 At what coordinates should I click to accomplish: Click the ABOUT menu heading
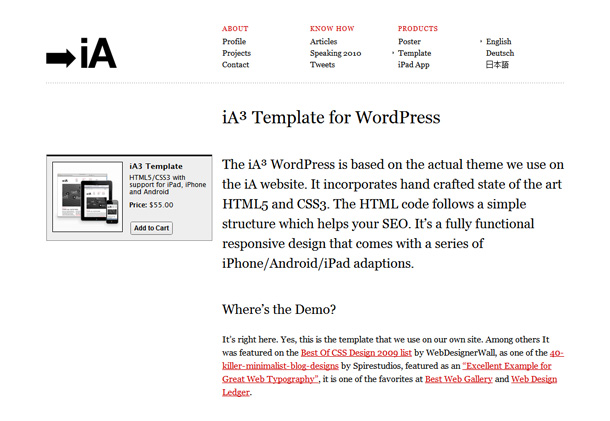pyautogui.click(x=235, y=28)
